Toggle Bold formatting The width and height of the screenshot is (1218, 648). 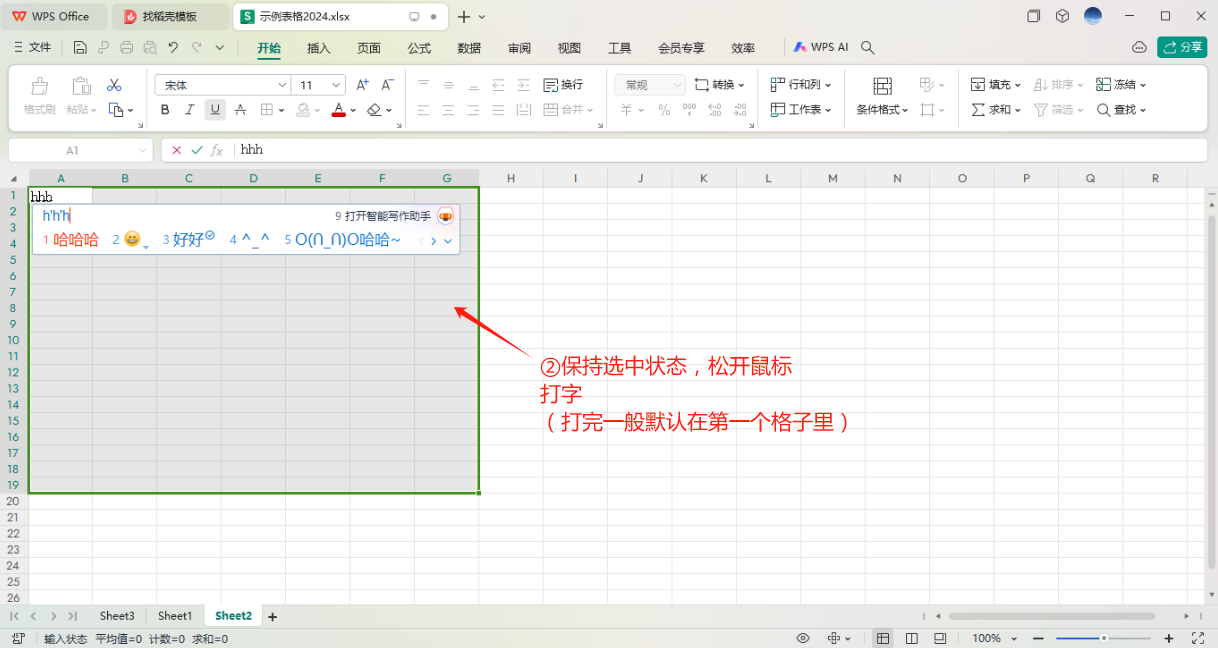tap(165, 110)
